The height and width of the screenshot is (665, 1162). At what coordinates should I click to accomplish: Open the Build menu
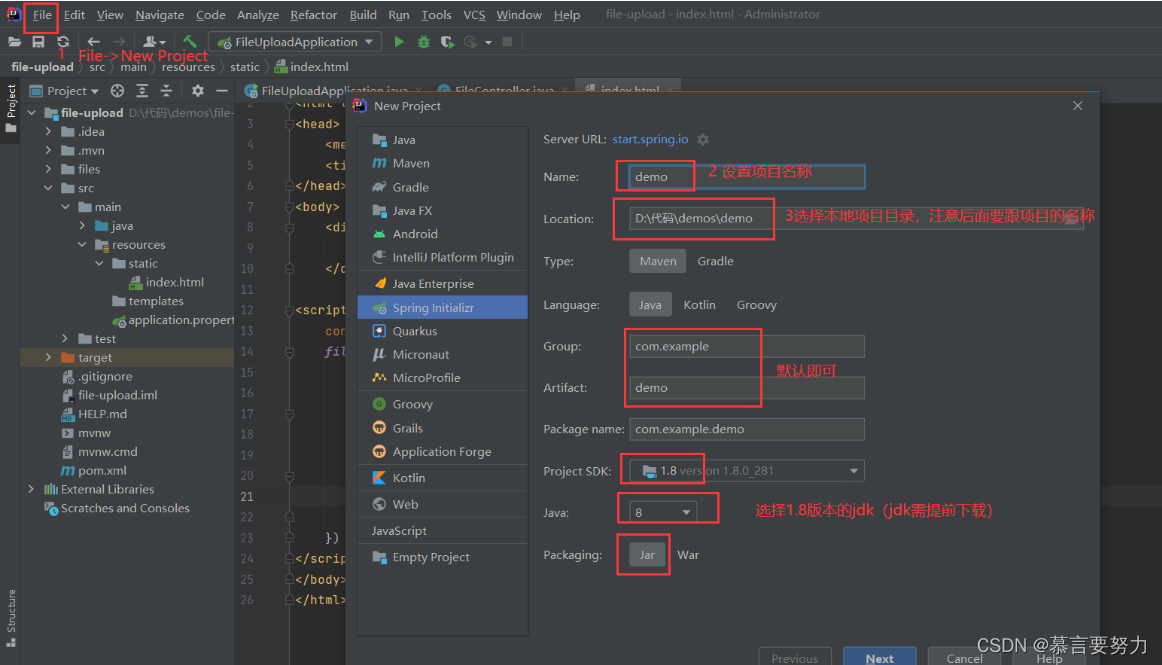point(363,15)
